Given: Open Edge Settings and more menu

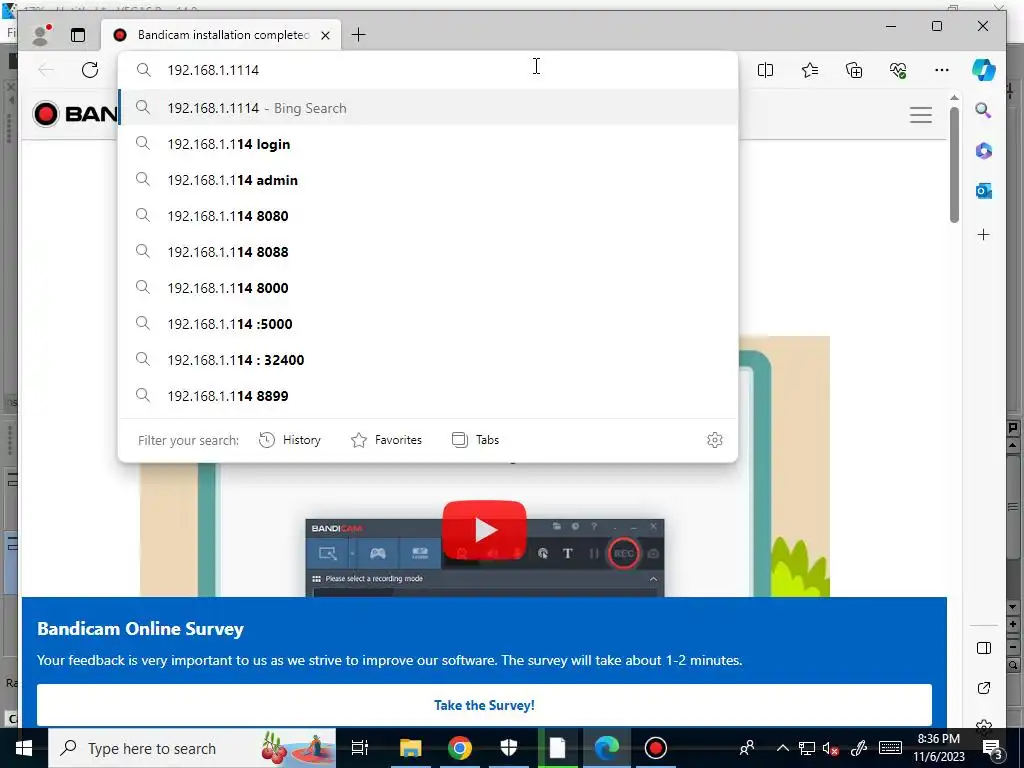Looking at the screenshot, I should click(x=942, y=70).
